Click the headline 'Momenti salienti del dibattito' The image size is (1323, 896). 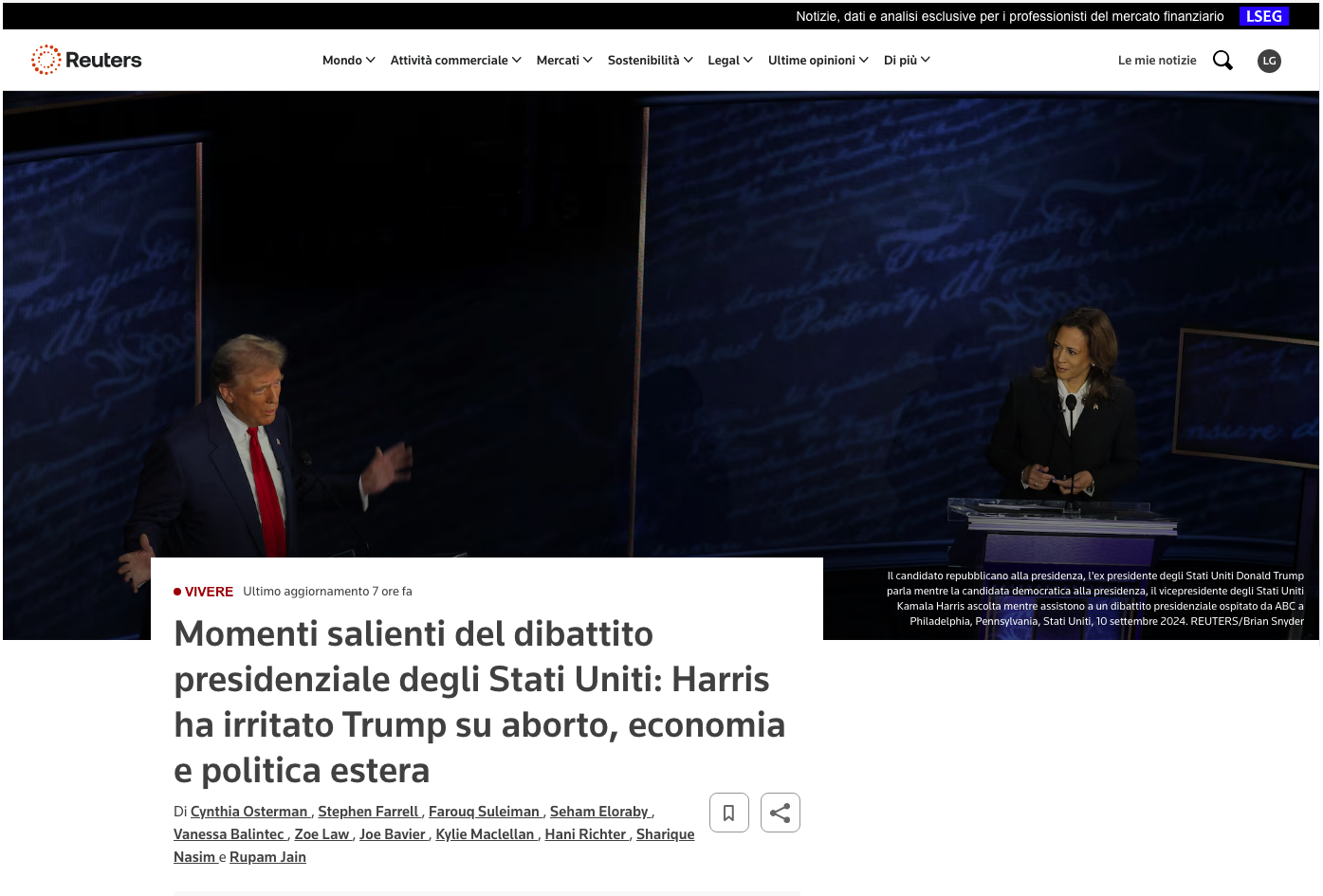pyautogui.click(x=480, y=702)
